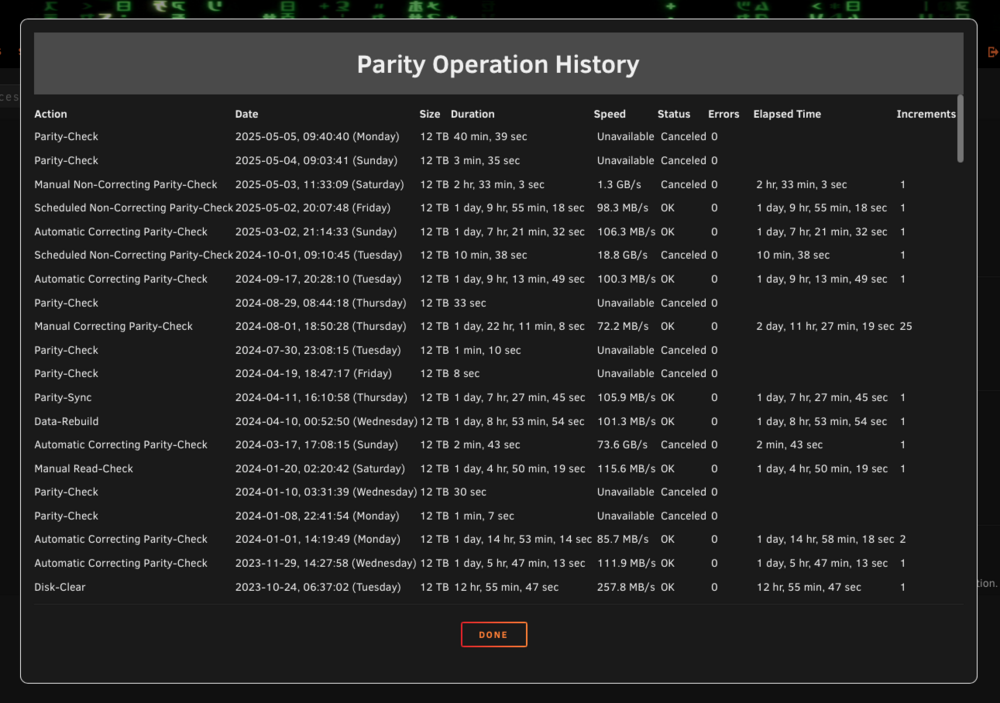Viewport: 1000px width, 703px height.
Task: Click the elapsed time 2 day, 11 hr, 27 min, 19 sec
Action: [825, 326]
